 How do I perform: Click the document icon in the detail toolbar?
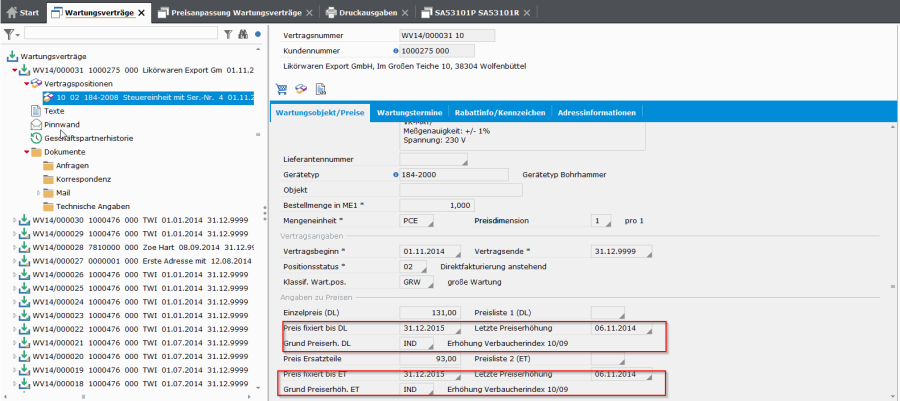(321, 89)
